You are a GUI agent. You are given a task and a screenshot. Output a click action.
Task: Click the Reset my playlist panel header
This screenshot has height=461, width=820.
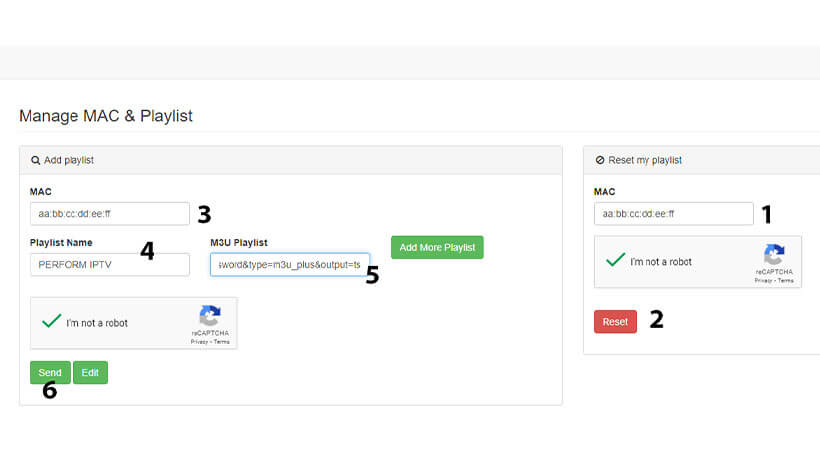pos(702,160)
